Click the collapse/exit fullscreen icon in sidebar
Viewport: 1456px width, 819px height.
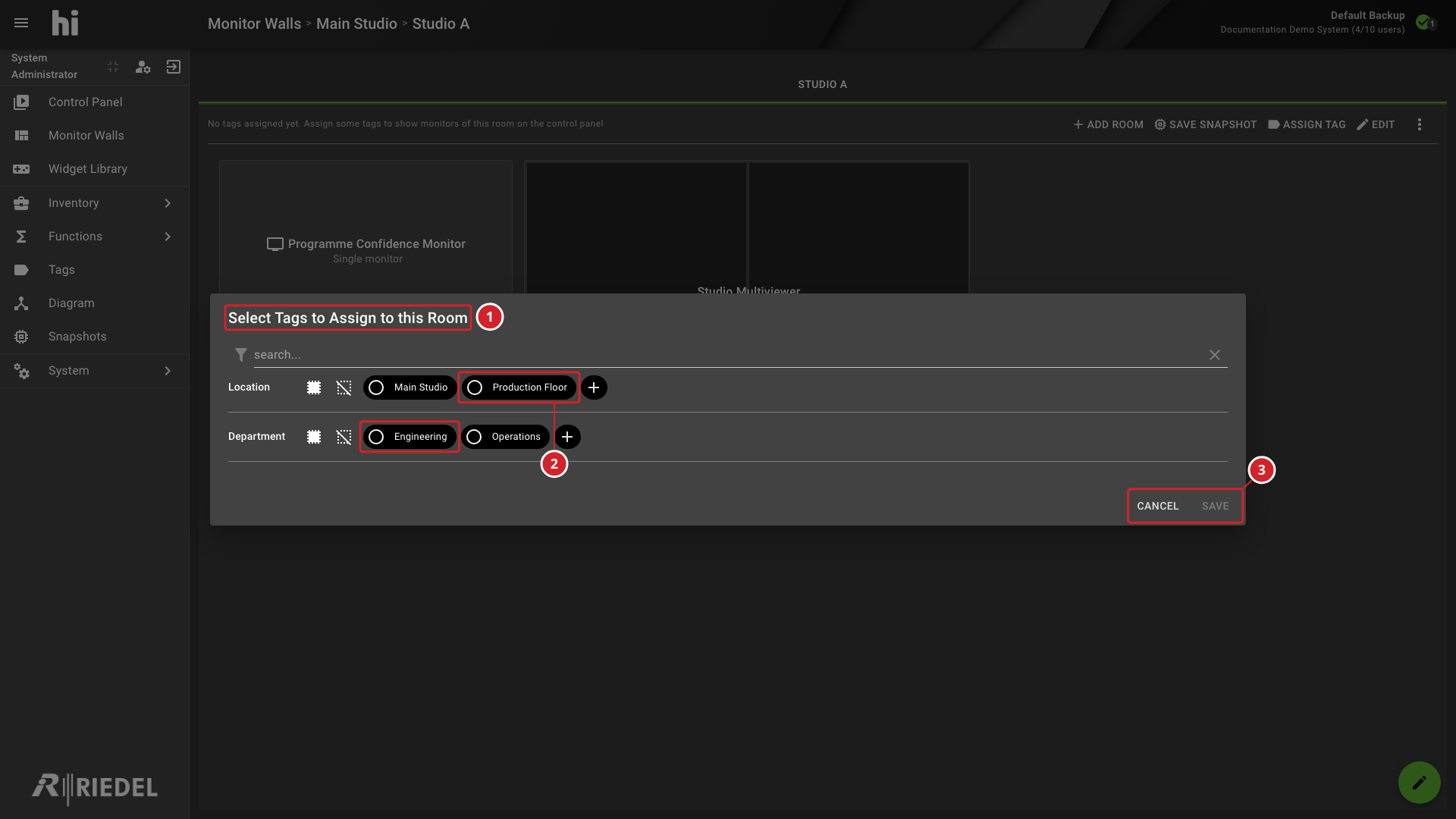coord(113,67)
